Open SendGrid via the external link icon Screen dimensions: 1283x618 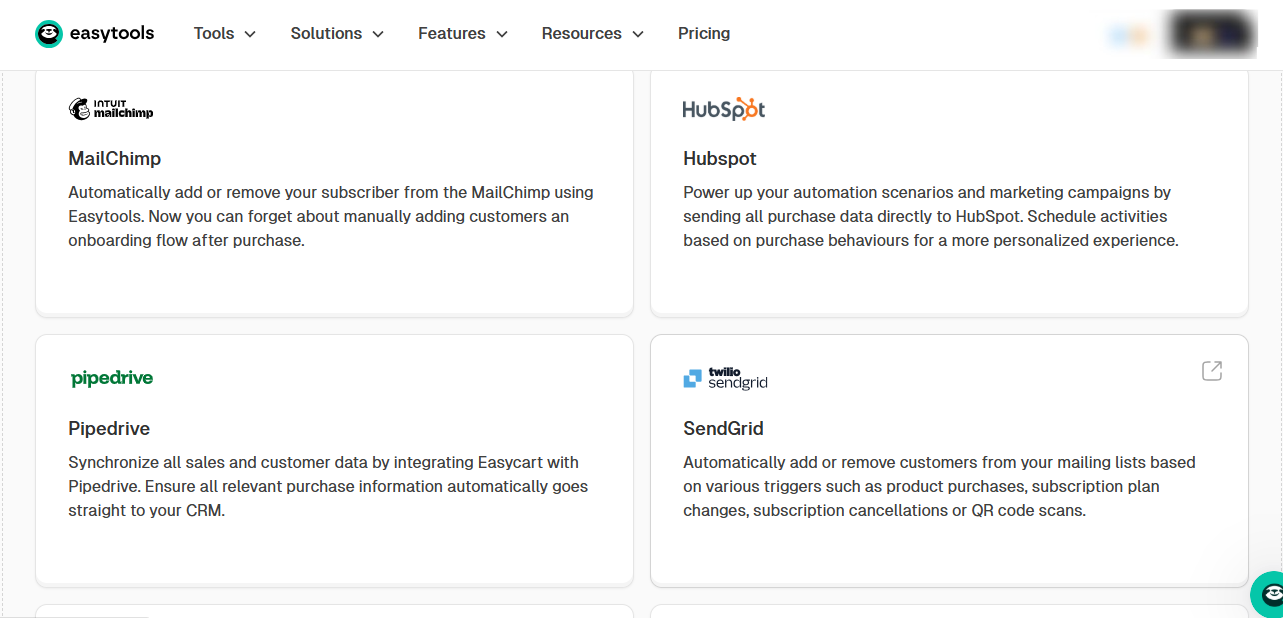click(1211, 370)
